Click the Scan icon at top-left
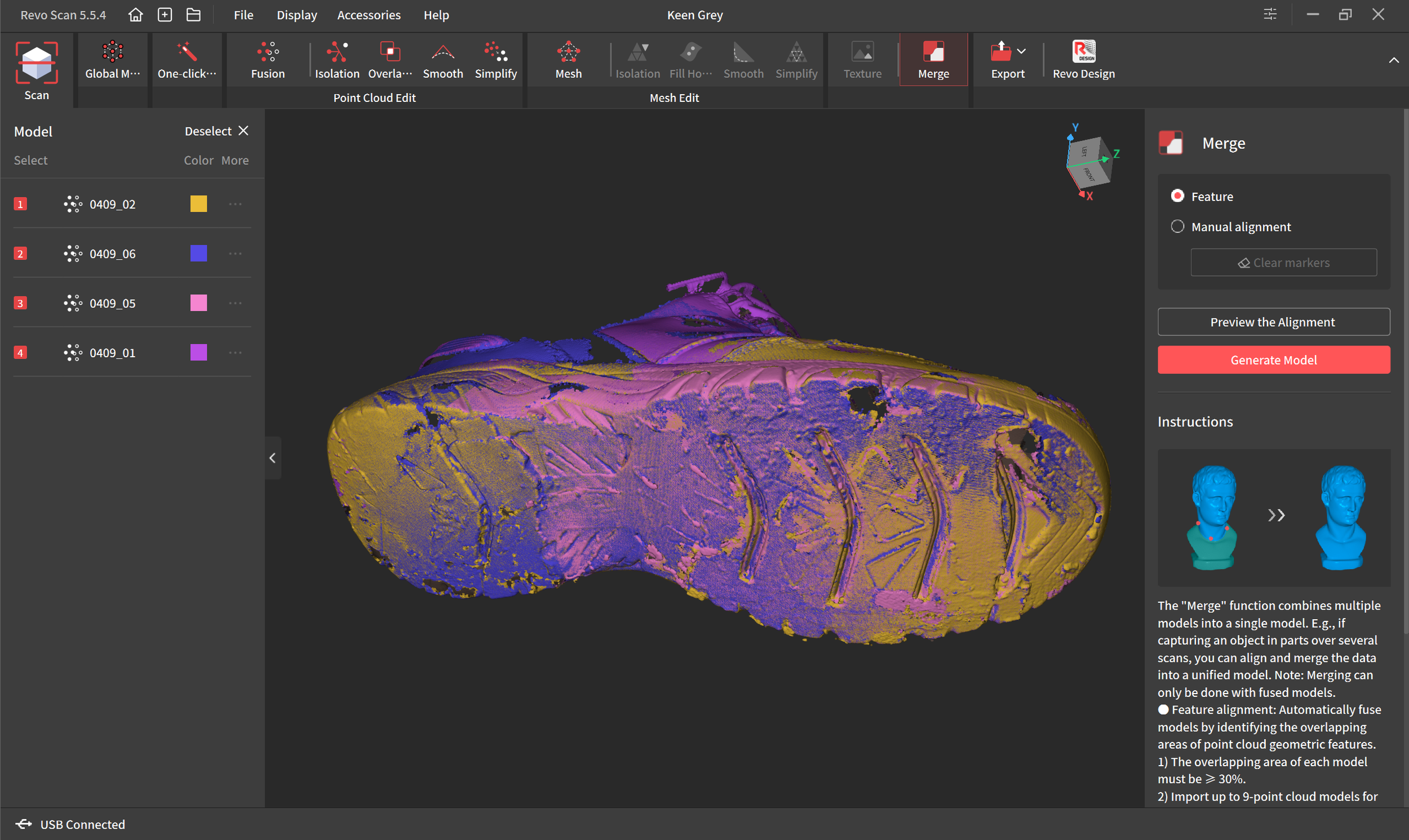This screenshot has height=840, width=1409. pos(36,63)
